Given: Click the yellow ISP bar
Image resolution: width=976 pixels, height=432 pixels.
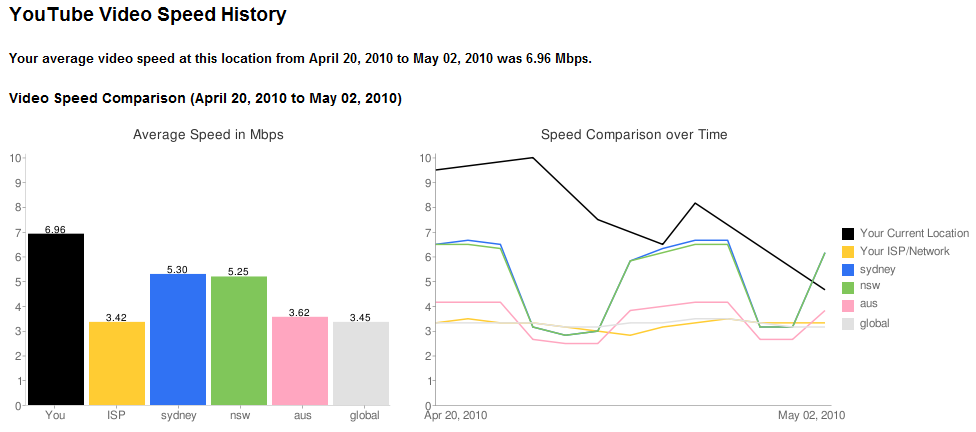Looking at the screenshot, I should click(117, 363).
